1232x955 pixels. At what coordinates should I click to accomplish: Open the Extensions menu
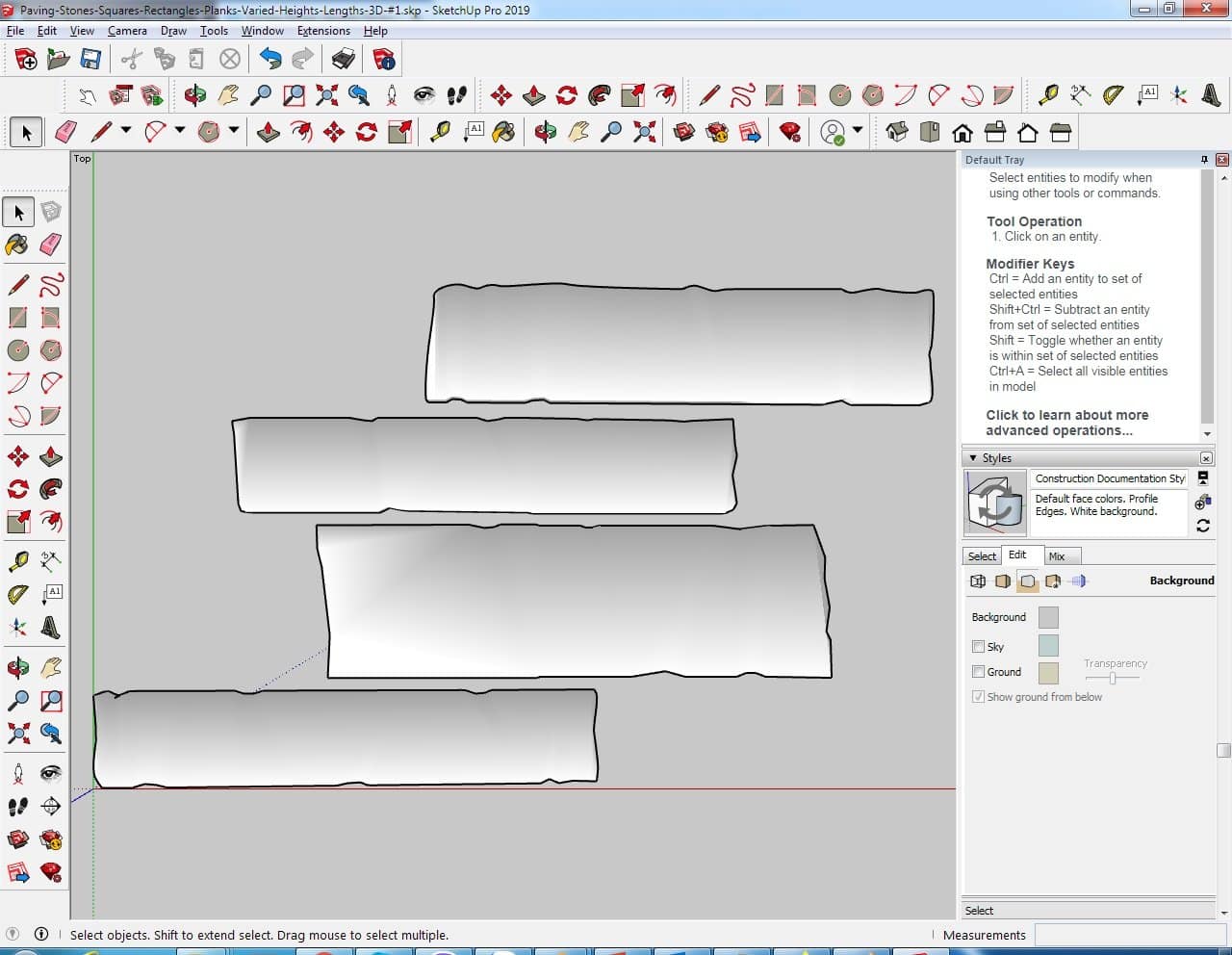pyautogui.click(x=323, y=31)
